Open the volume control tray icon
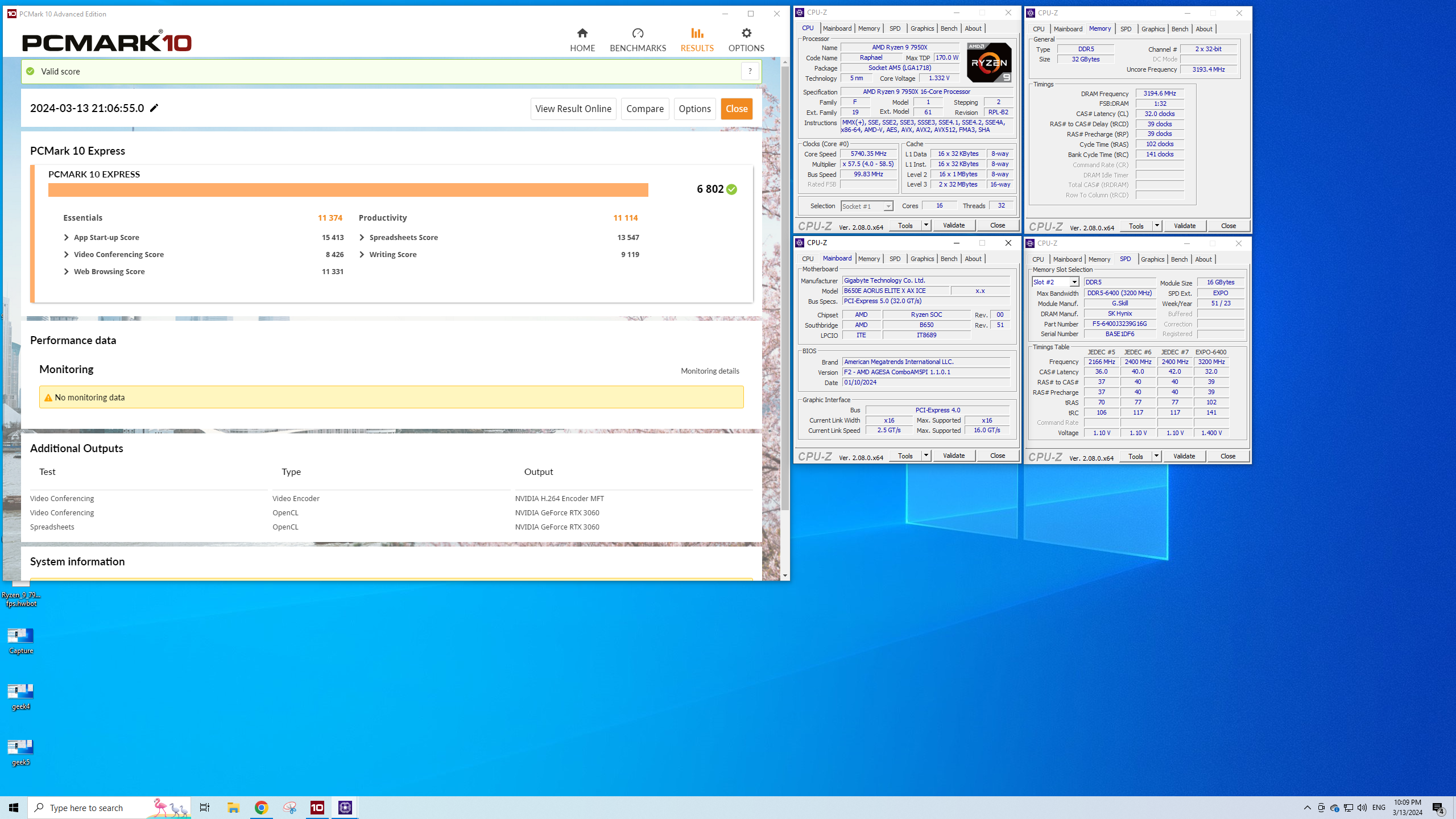 click(1362, 808)
